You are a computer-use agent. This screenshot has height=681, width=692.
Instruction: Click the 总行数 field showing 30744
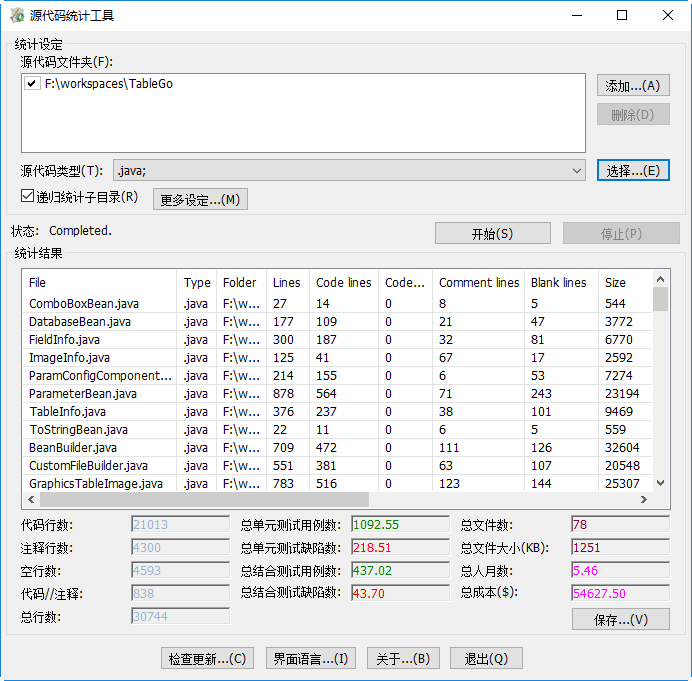click(181, 616)
